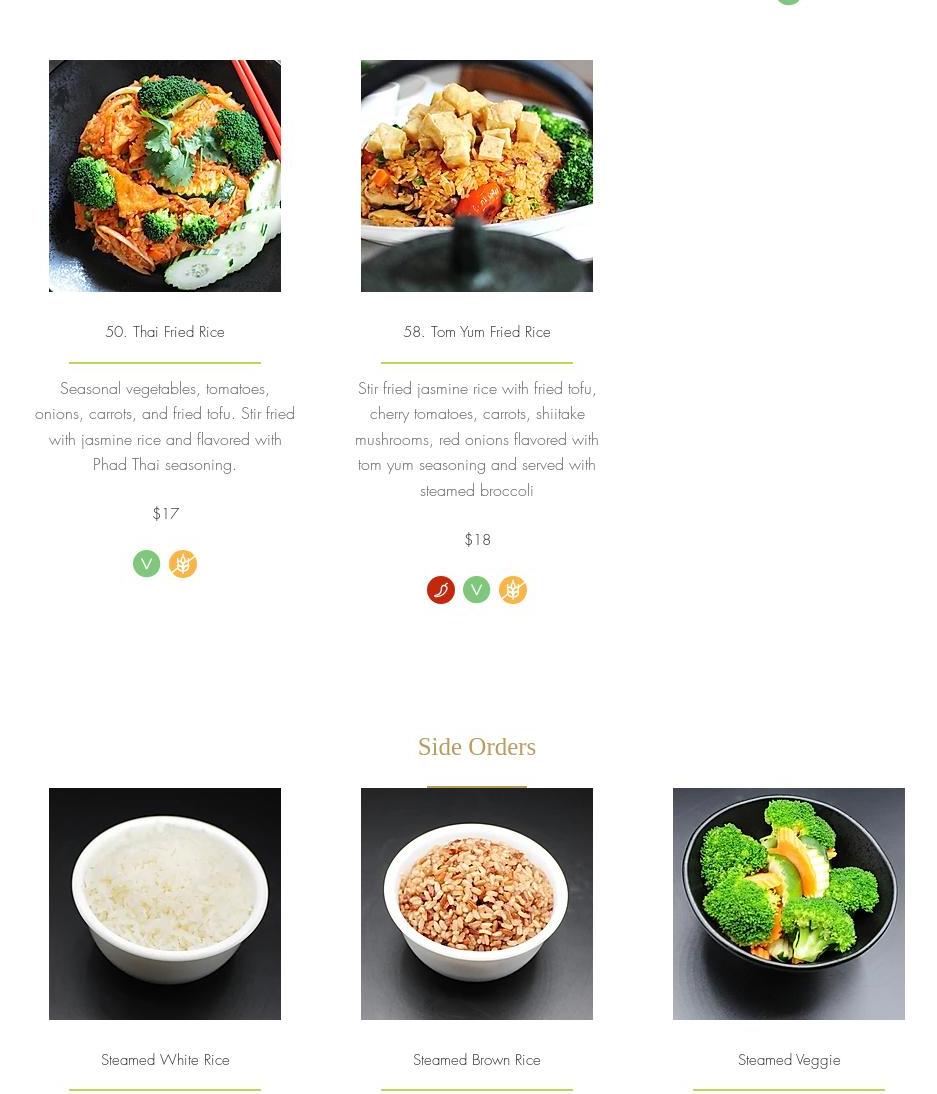Screen dimensions: 937x1094
Task: Open the Tom Yum Fried Rice photo
Action: [x=477, y=176]
